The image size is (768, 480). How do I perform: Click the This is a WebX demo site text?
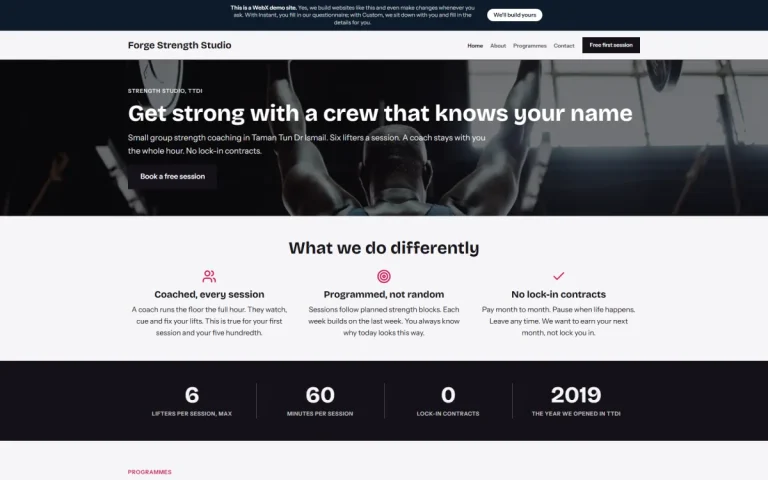(264, 8)
